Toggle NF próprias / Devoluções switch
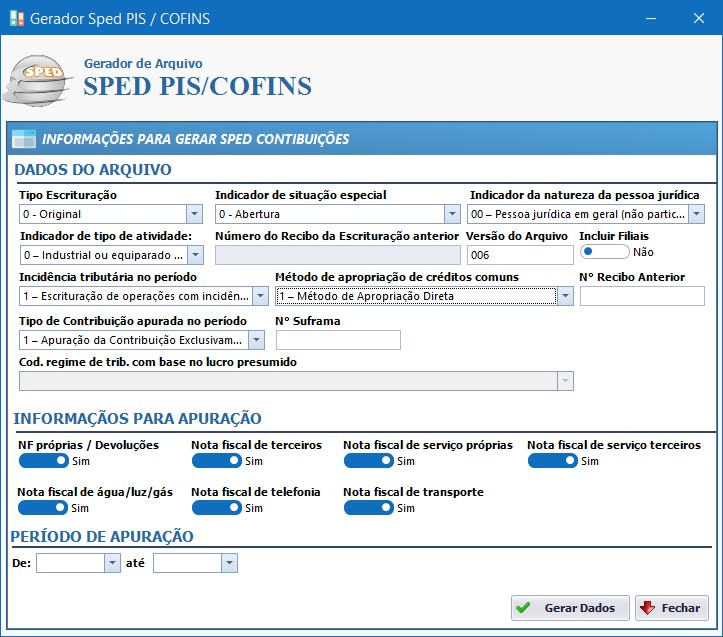Screen dimensions: 723x637 (x=44, y=461)
